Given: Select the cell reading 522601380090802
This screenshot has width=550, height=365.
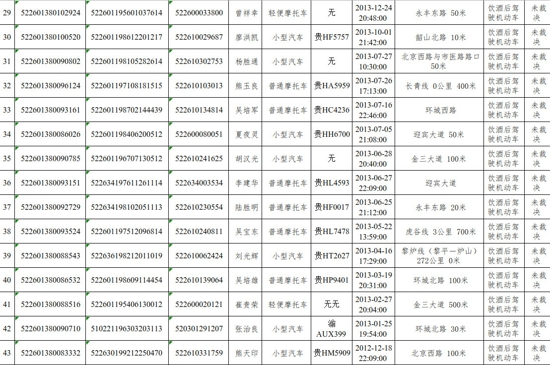Looking at the screenshot, I should pyautogui.click(x=50, y=61).
